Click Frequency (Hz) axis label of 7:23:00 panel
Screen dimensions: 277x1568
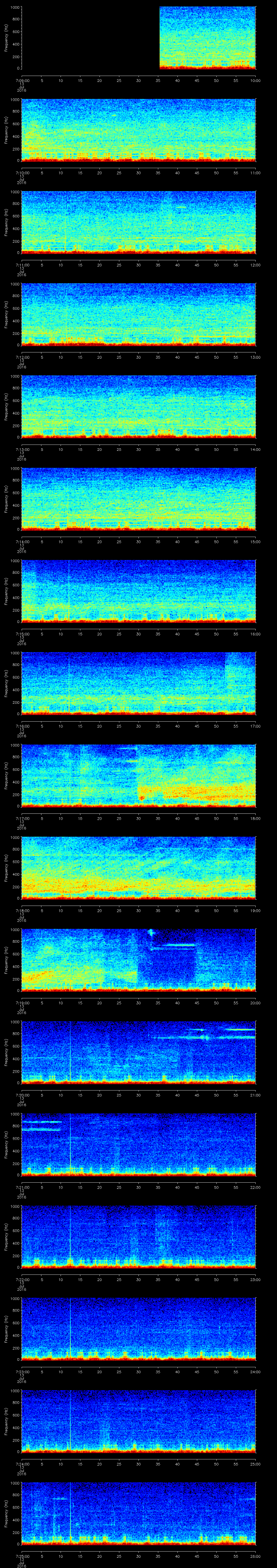[6, 1329]
